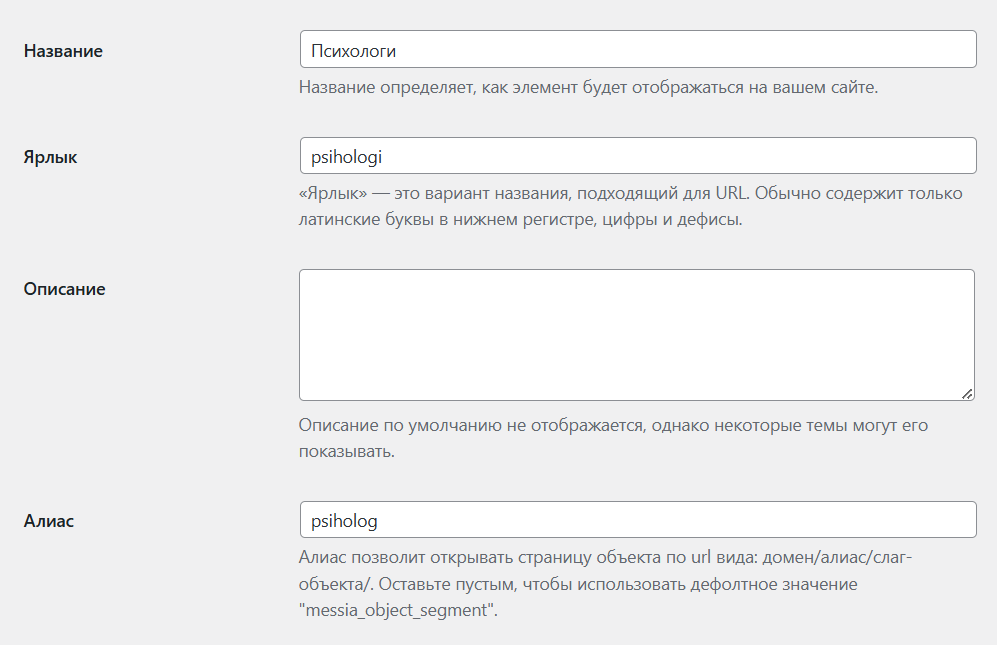Click the Название field label
This screenshot has height=645, width=997.
pos(63,51)
